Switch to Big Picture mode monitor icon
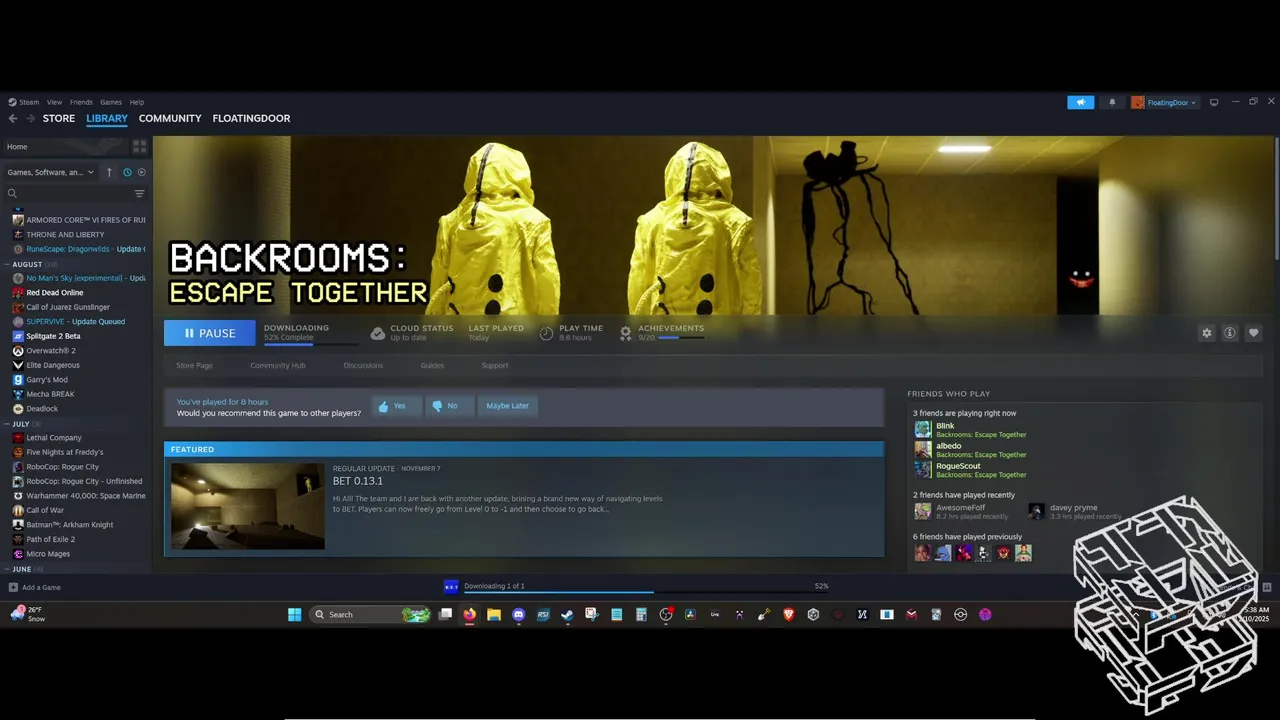 pos(1214,102)
